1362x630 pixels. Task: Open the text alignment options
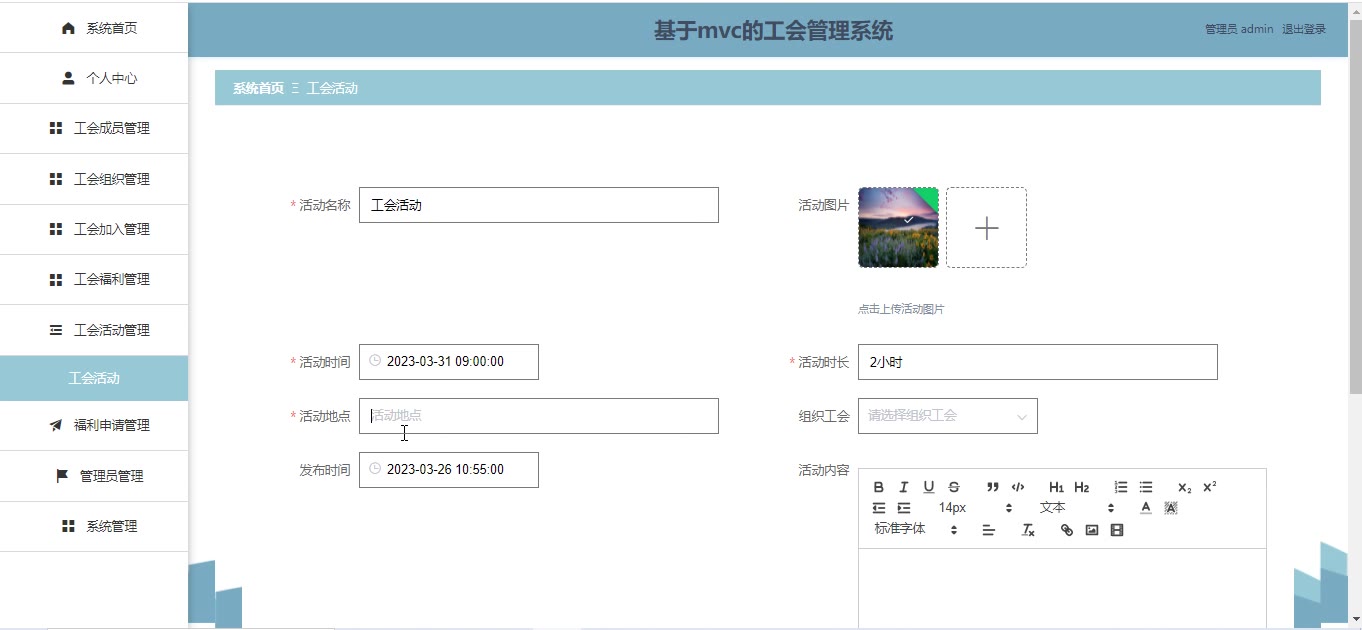[x=988, y=530]
